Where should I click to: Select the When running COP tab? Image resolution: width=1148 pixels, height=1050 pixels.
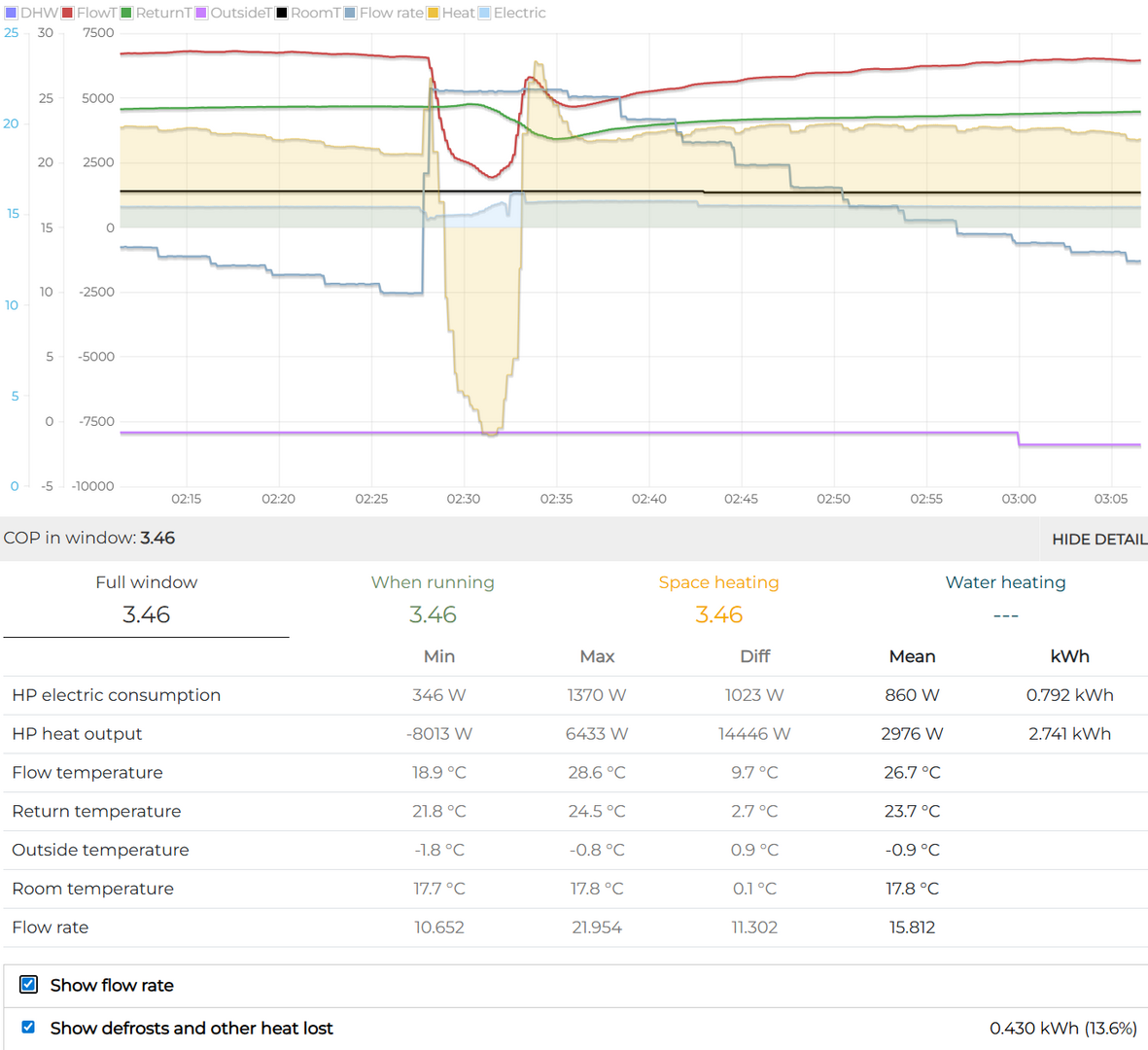433,599
